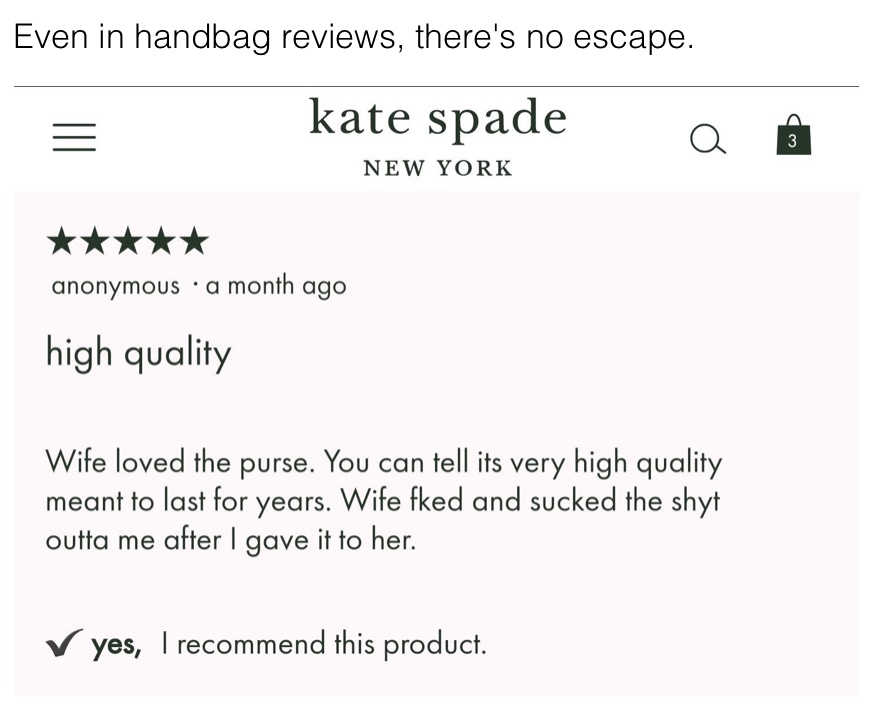Click the recommendation checkmark icon
Viewport: 876px width, 720px height.
[64, 642]
